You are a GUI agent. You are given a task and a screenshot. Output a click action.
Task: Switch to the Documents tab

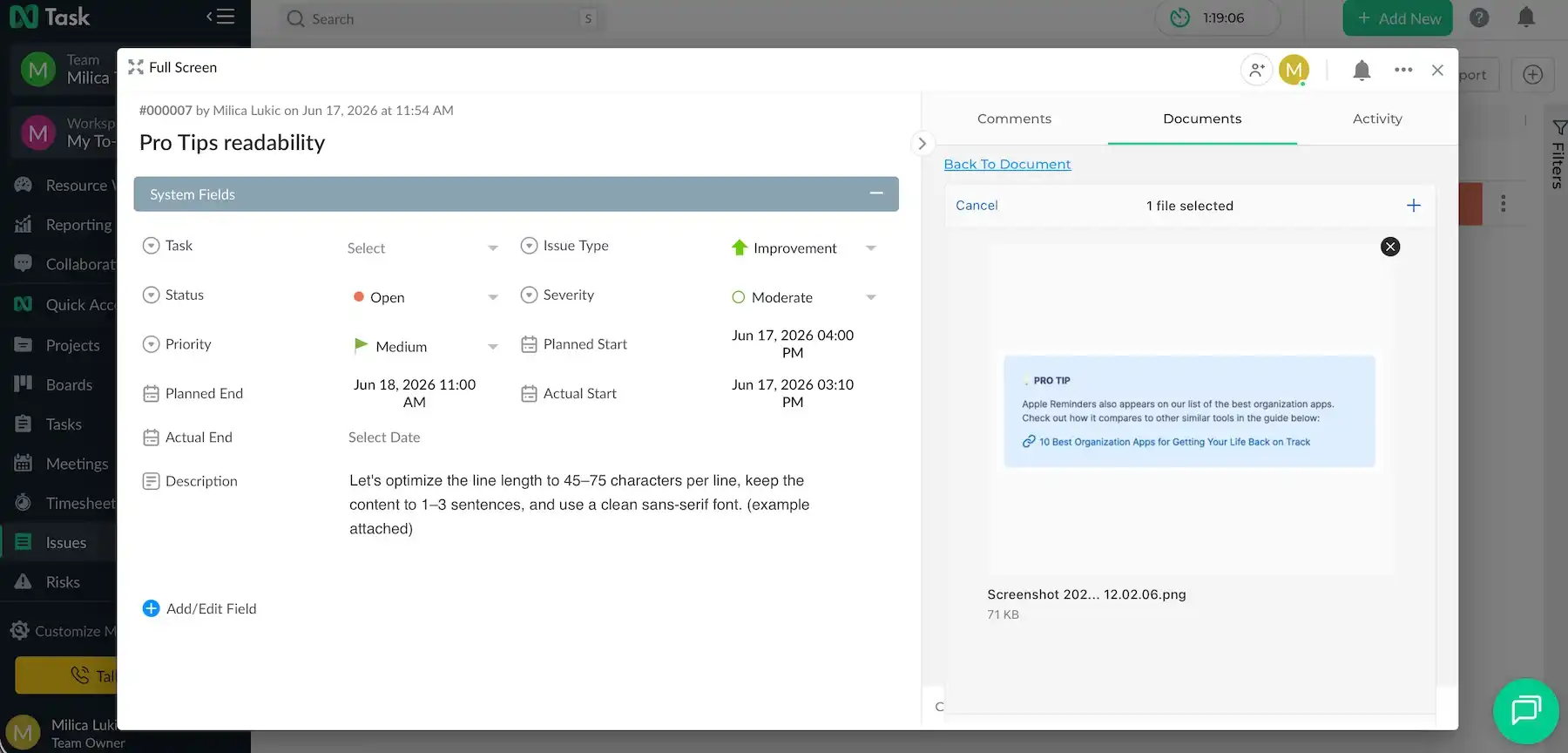coord(1202,119)
